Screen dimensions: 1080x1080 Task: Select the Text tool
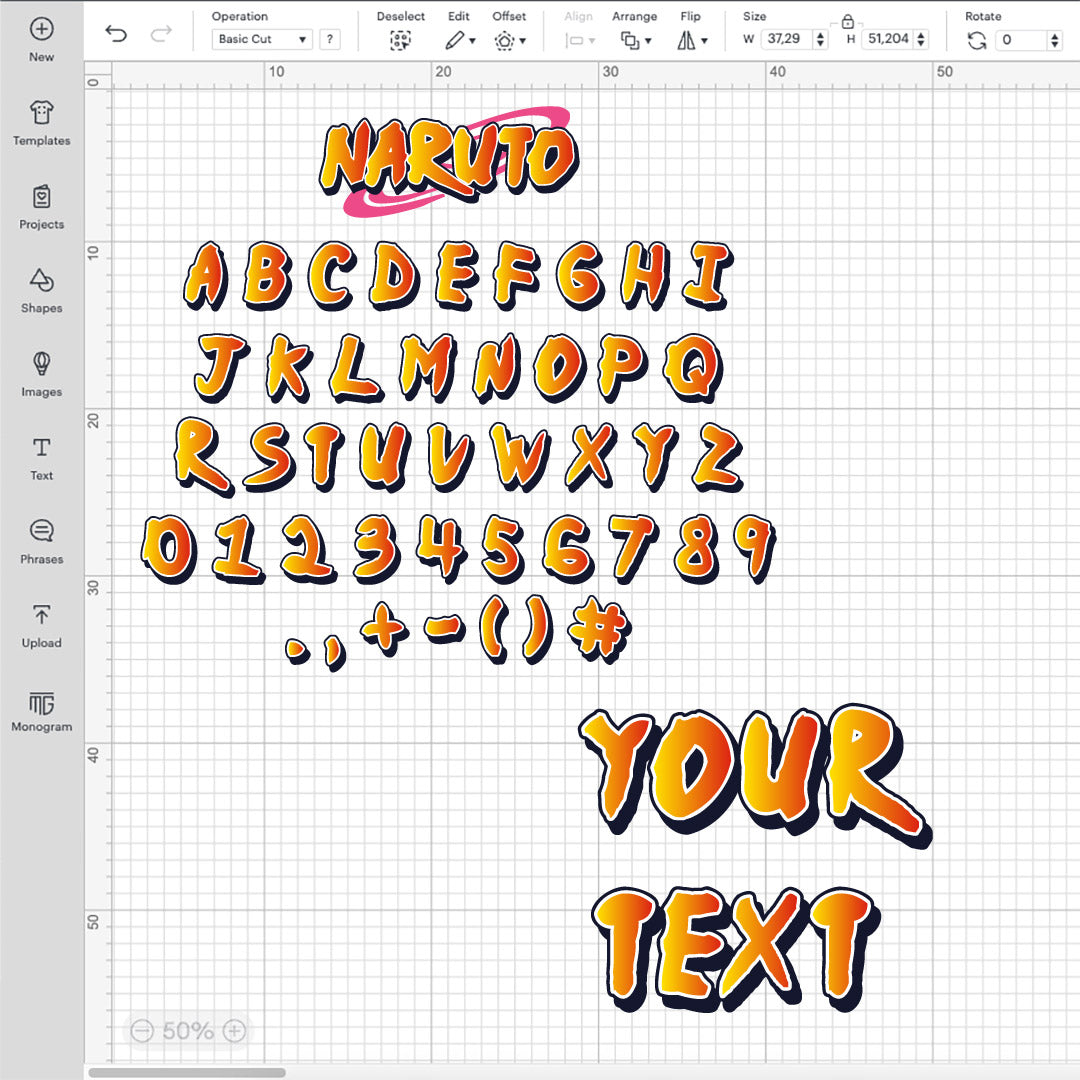pyautogui.click(x=41, y=450)
